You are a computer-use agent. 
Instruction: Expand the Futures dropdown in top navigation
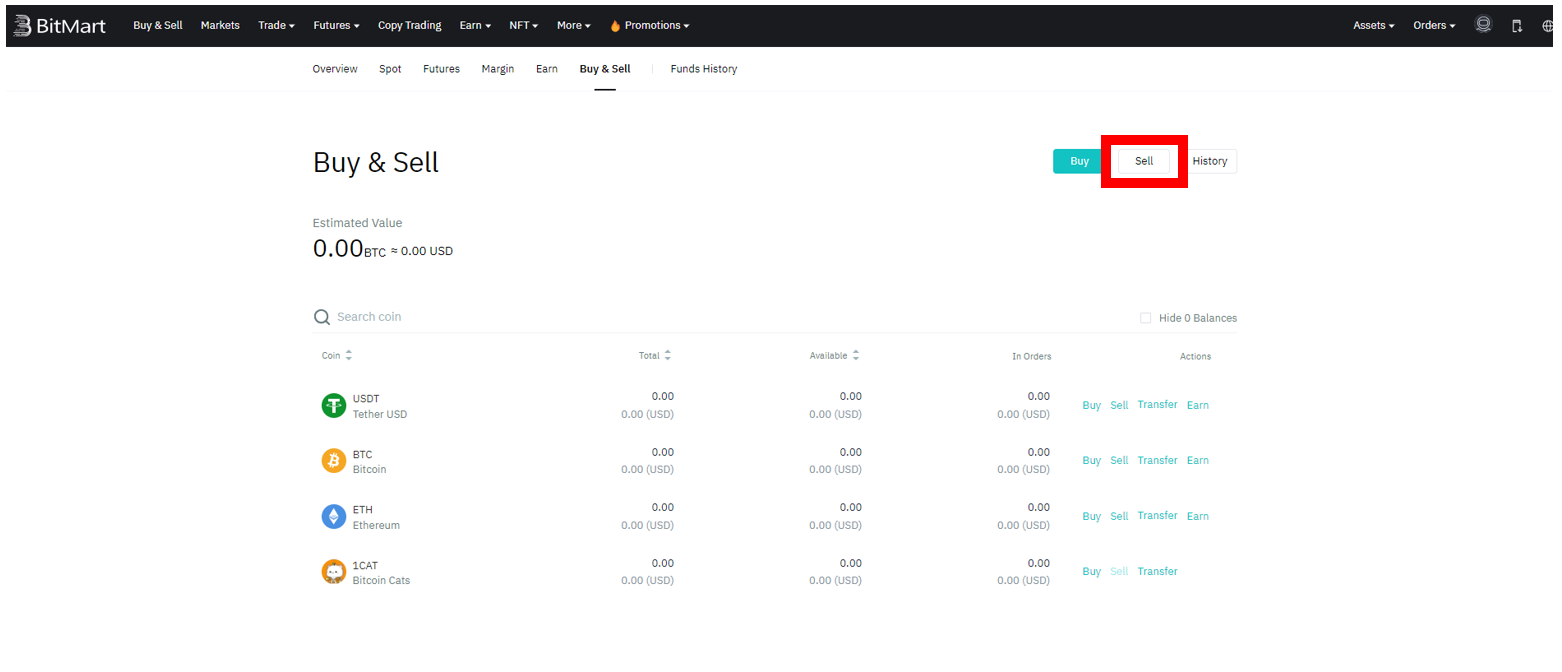click(336, 26)
